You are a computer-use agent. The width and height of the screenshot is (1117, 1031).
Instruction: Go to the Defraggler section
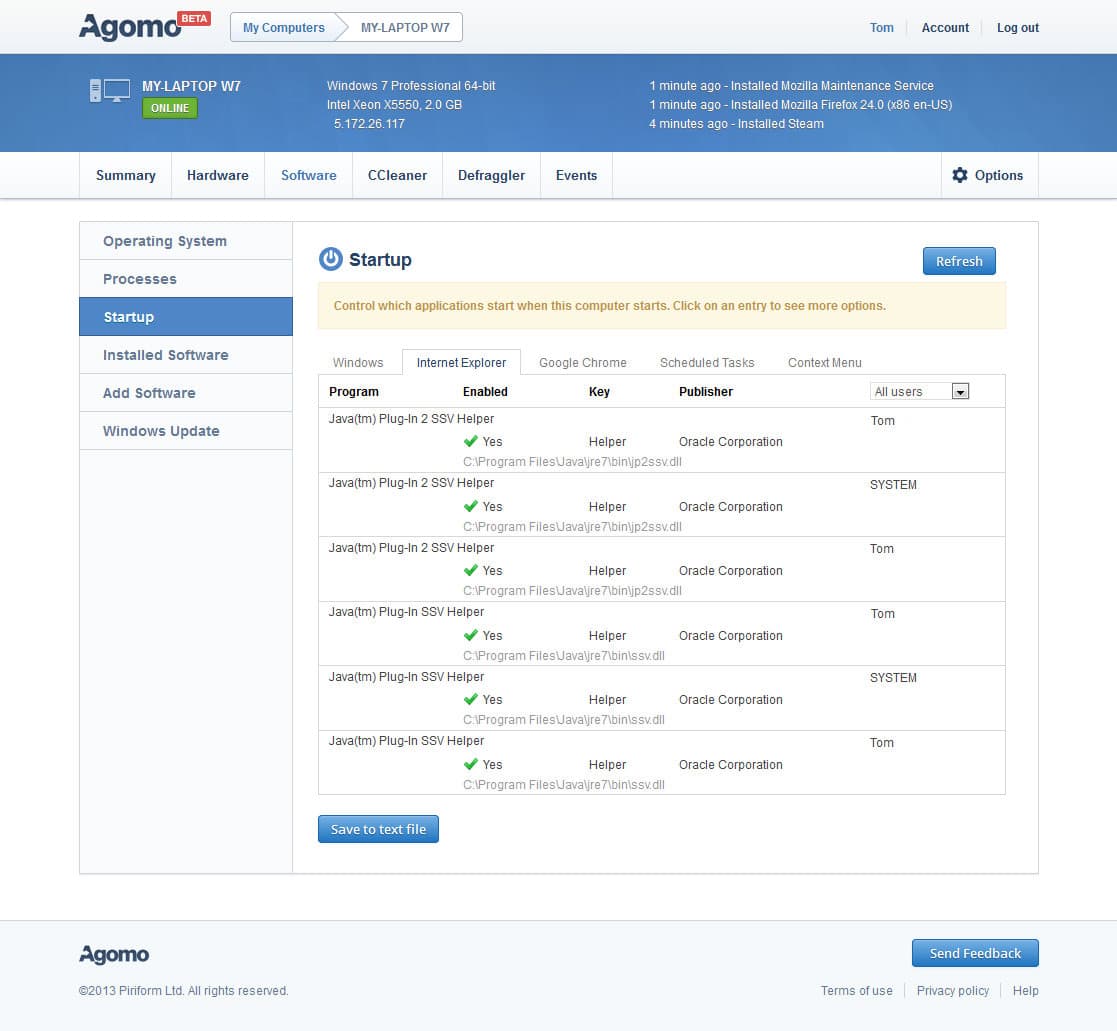click(x=491, y=175)
